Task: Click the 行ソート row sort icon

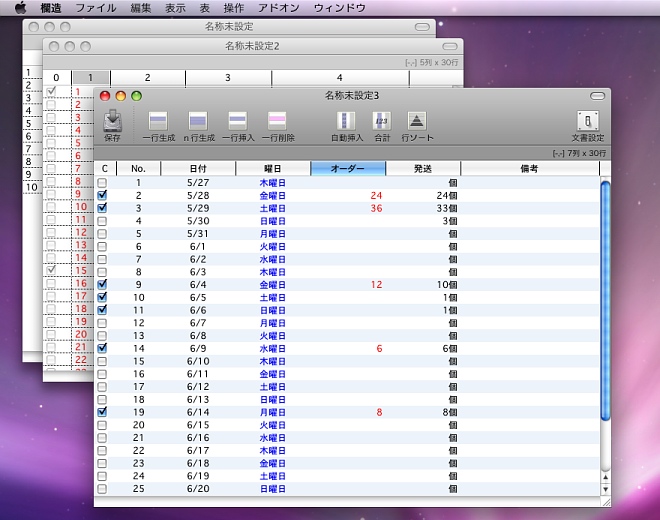Action: point(417,122)
